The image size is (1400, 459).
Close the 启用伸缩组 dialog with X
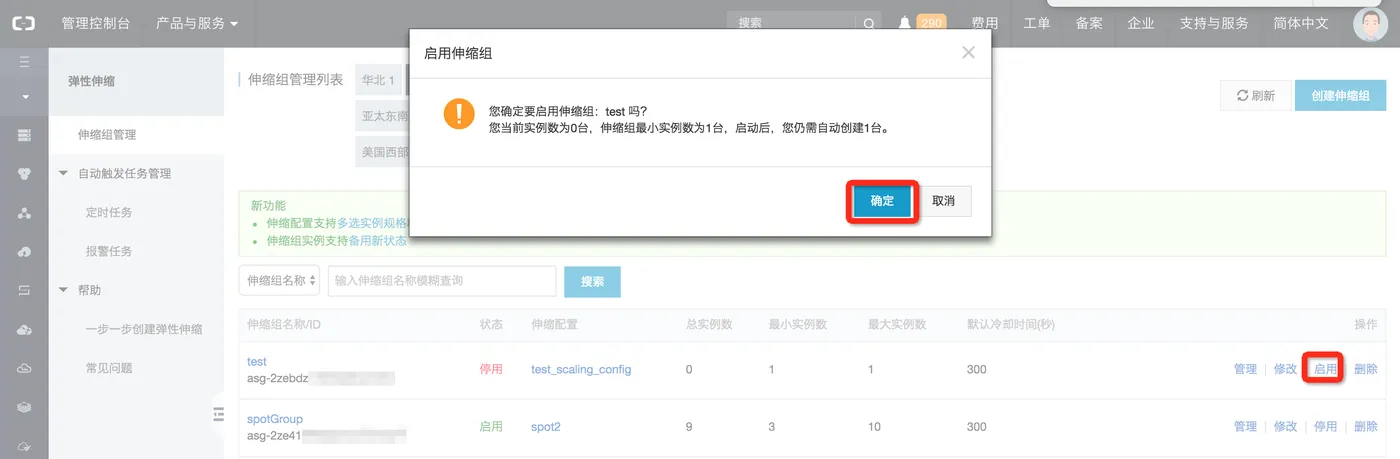[968, 53]
